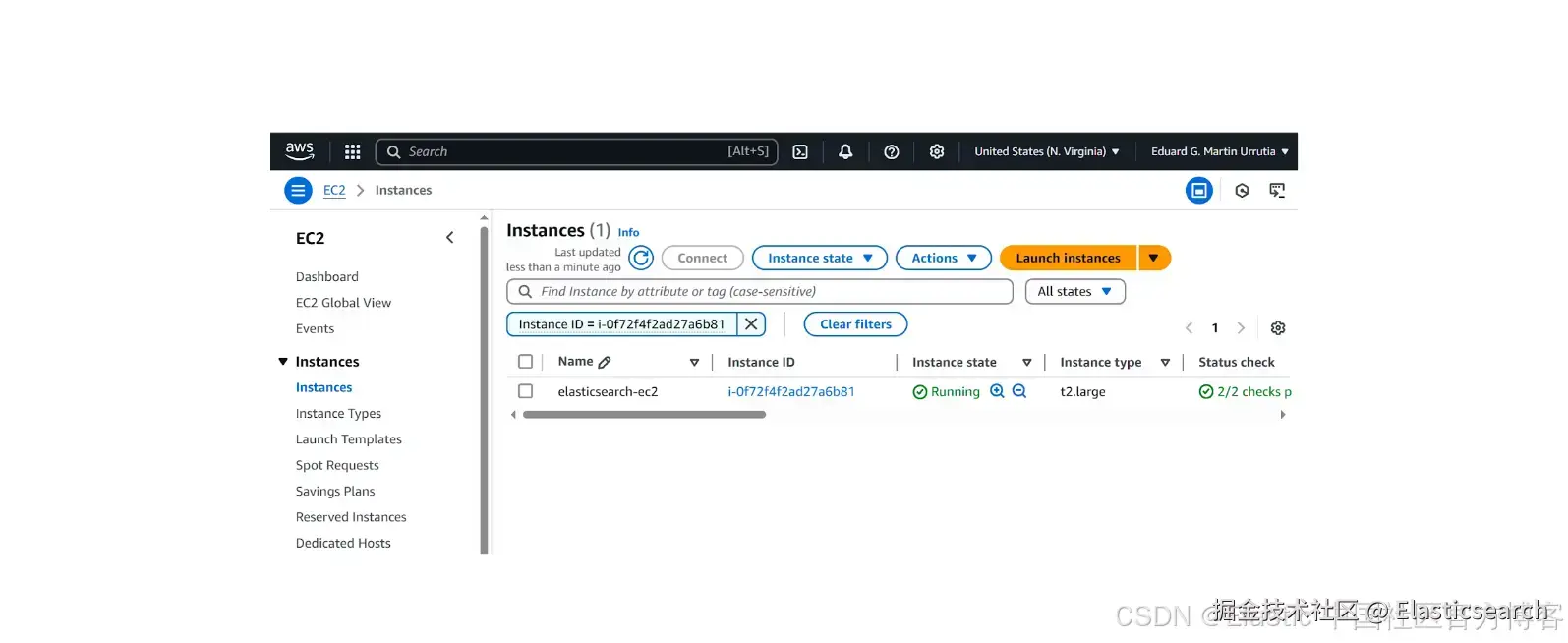This screenshot has height=643, width=1568.
Task: Open Launch instances split arrow dropdown
Action: pos(1154,259)
